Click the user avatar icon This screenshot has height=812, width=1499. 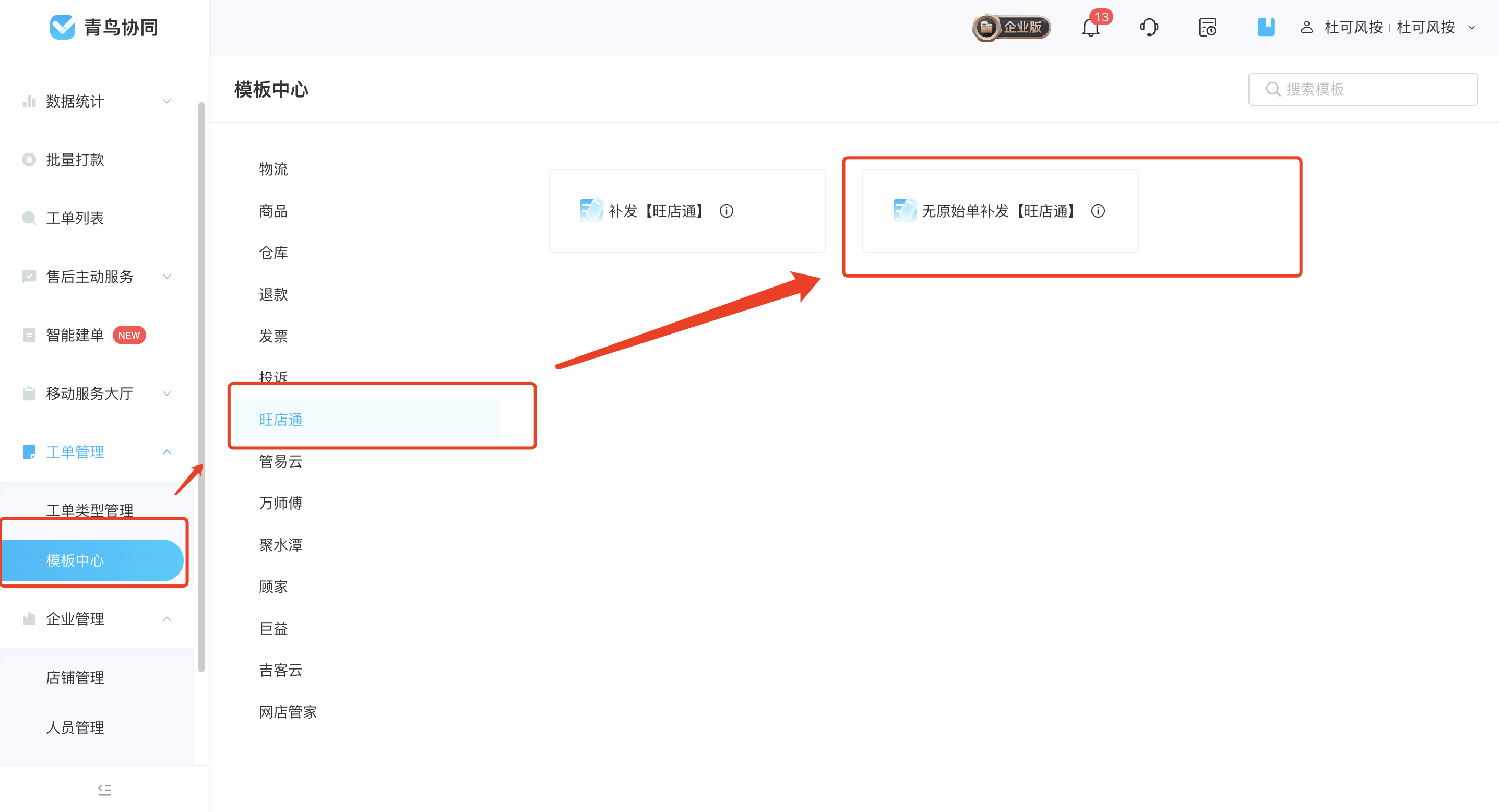coord(1307,27)
